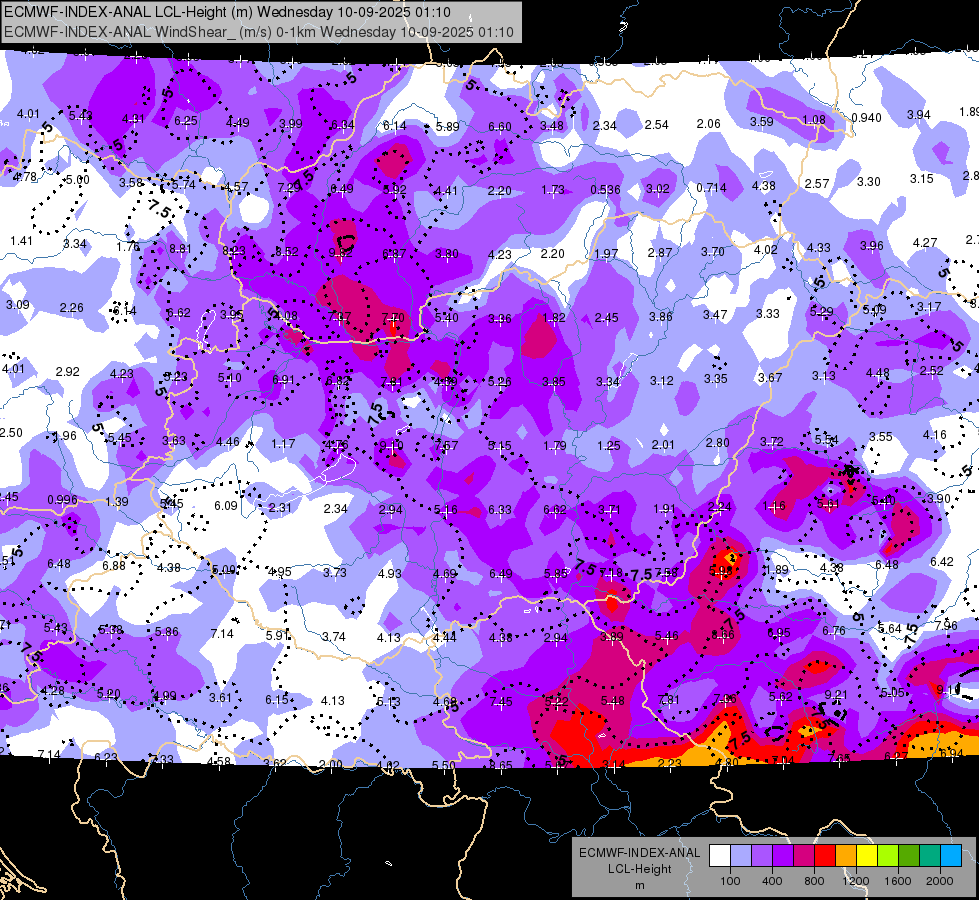The image size is (979, 900).
Task: Click the wind shear value '9.32'
Action: (x=341, y=253)
